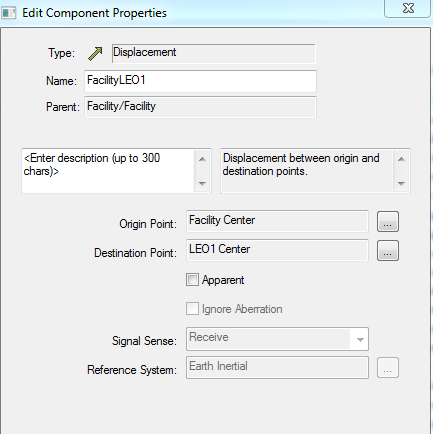Click the Parent field Facility/Facility

coord(200,107)
